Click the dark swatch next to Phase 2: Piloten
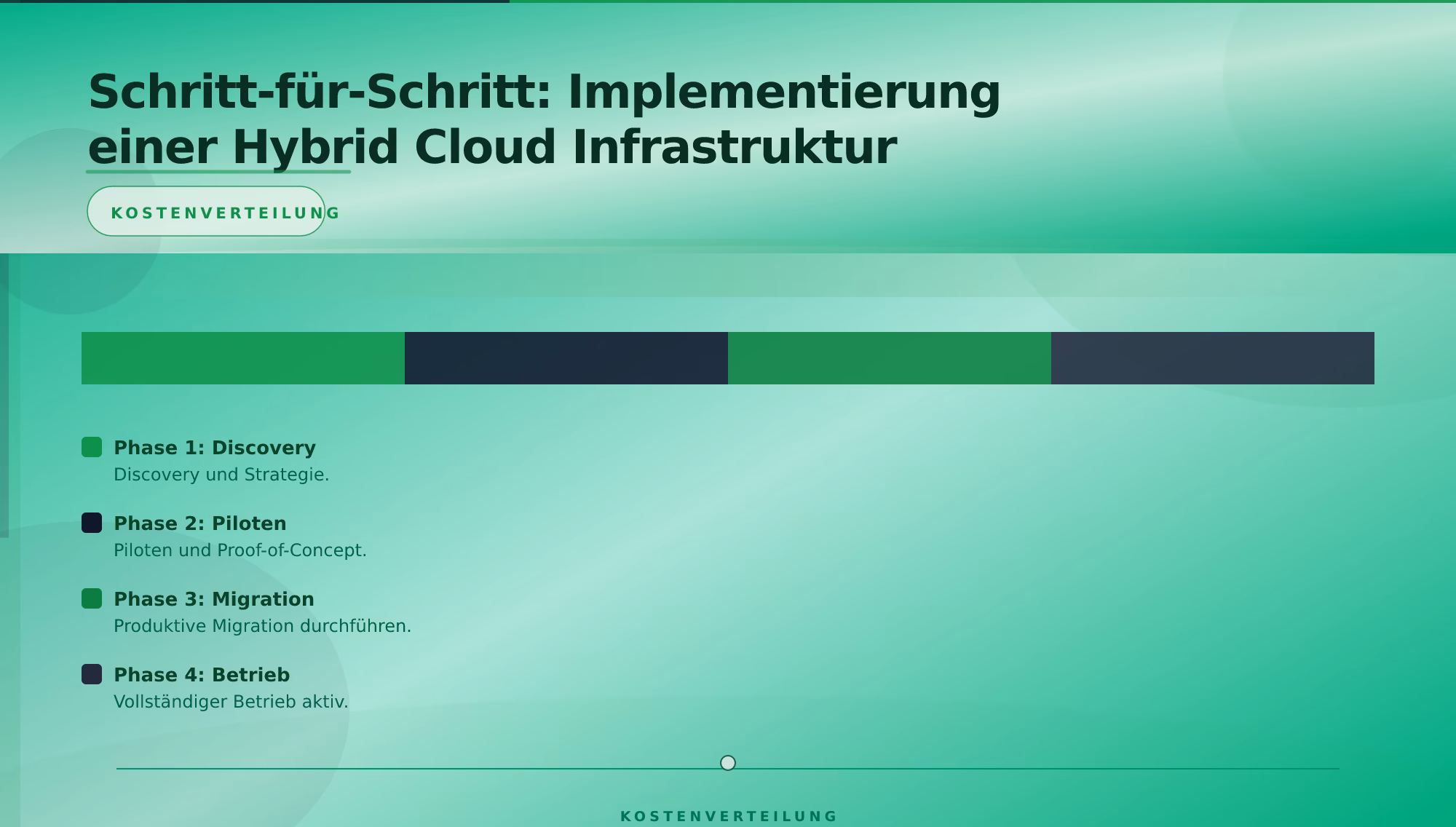This screenshot has height=827, width=1456. (92, 523)
